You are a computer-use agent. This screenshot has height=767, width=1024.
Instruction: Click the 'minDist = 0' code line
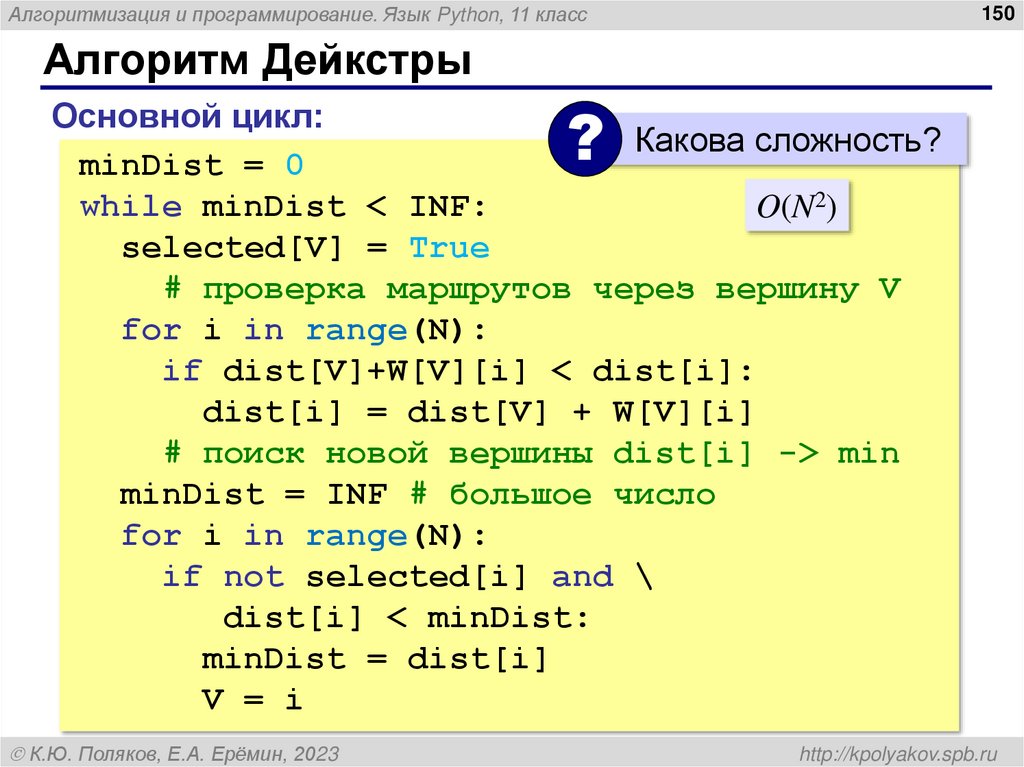(191, 165)
